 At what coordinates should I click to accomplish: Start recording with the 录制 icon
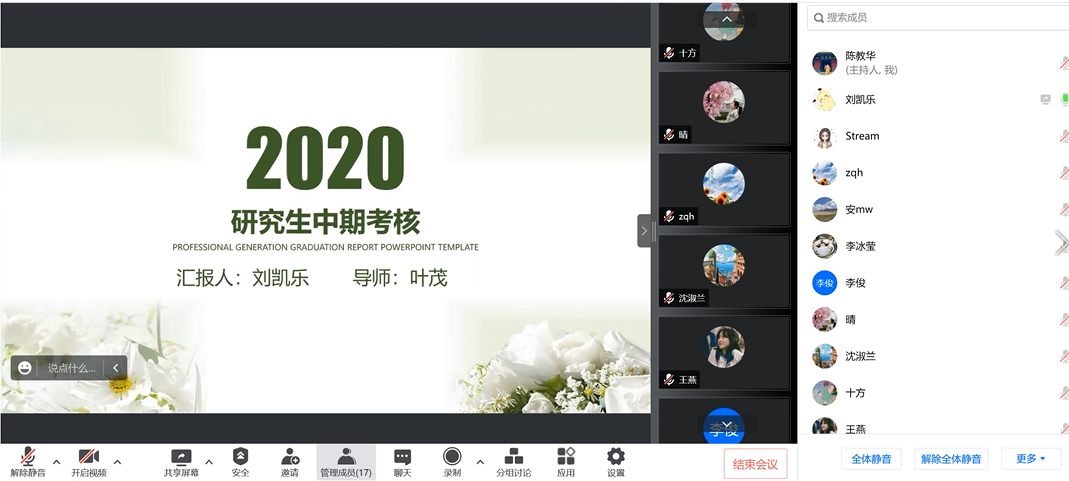[x=452, y=457]
